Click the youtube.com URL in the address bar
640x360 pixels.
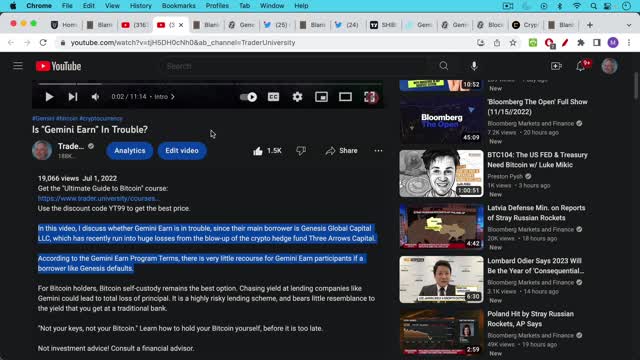pos(183,42)
